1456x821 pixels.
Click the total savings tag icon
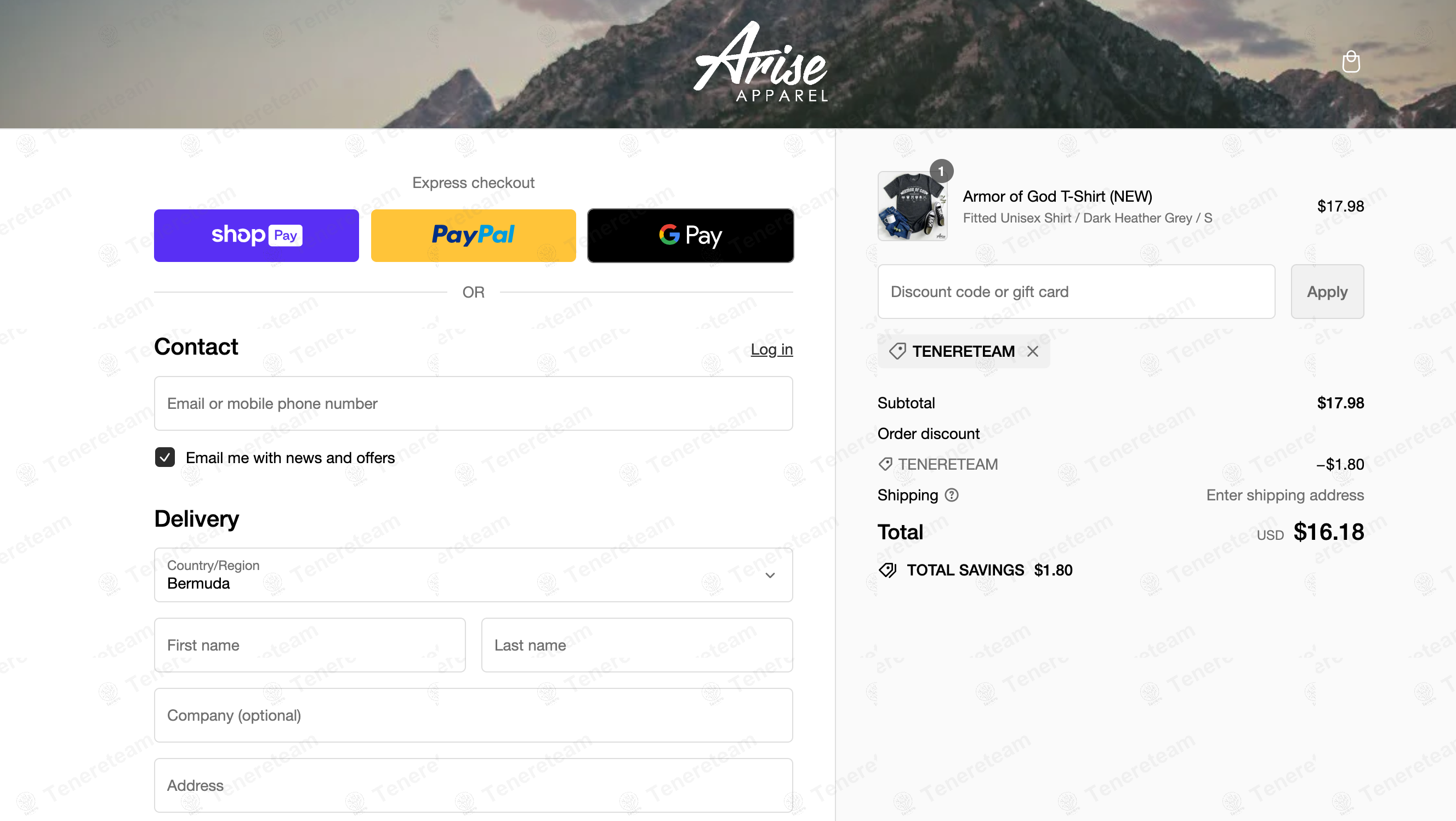pos(888,570)
